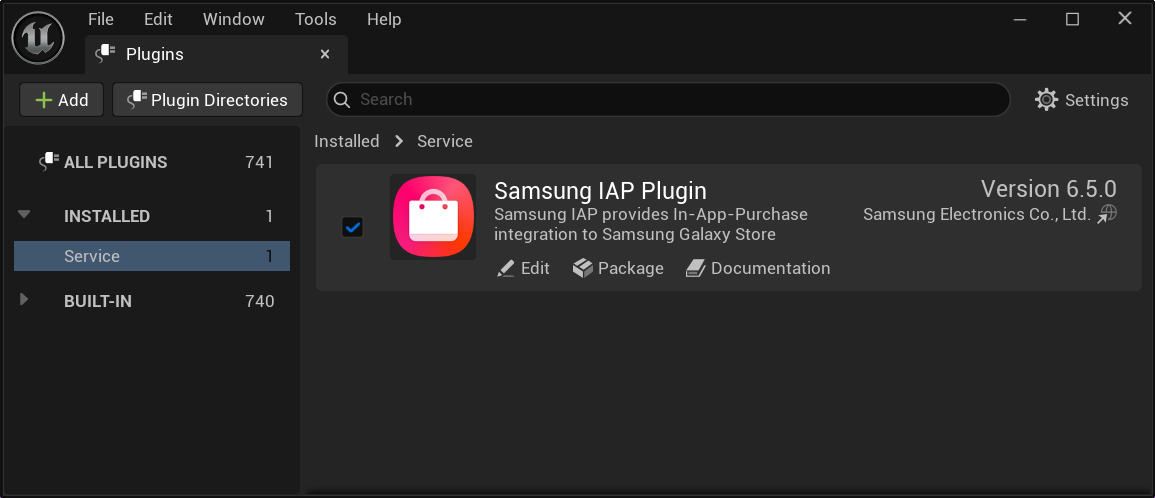Click the Add plugin button

point(61,100)
